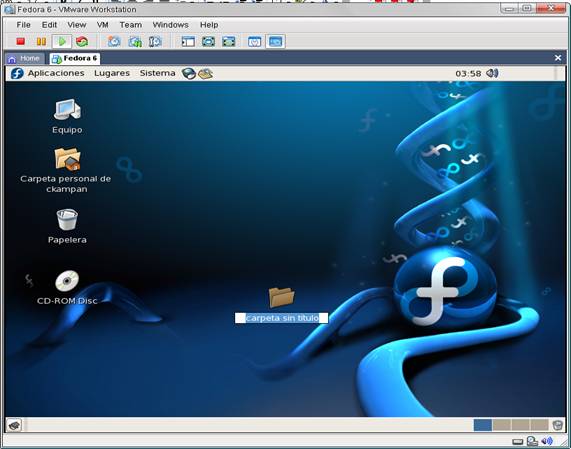Viewport: 571px width, 449px height.
Task: Select the Fedora 6 tab
Action: (x=75, y=58)
